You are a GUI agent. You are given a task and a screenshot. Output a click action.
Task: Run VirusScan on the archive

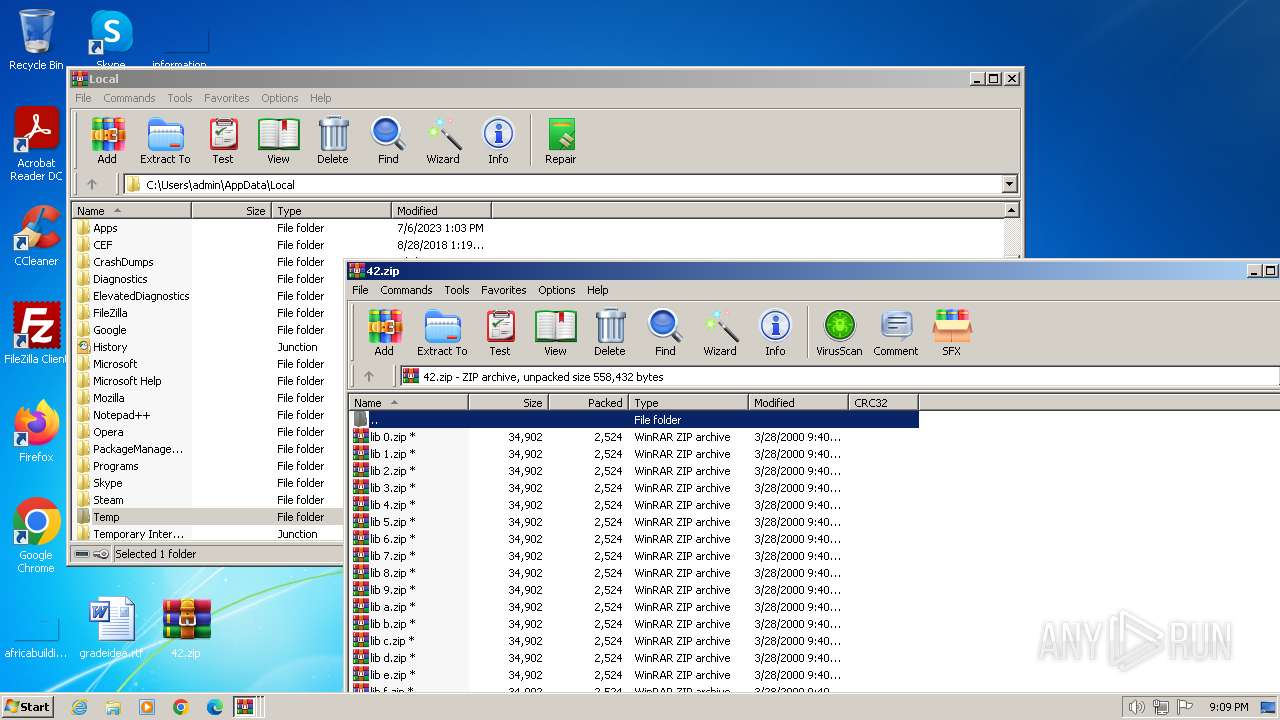839,332
